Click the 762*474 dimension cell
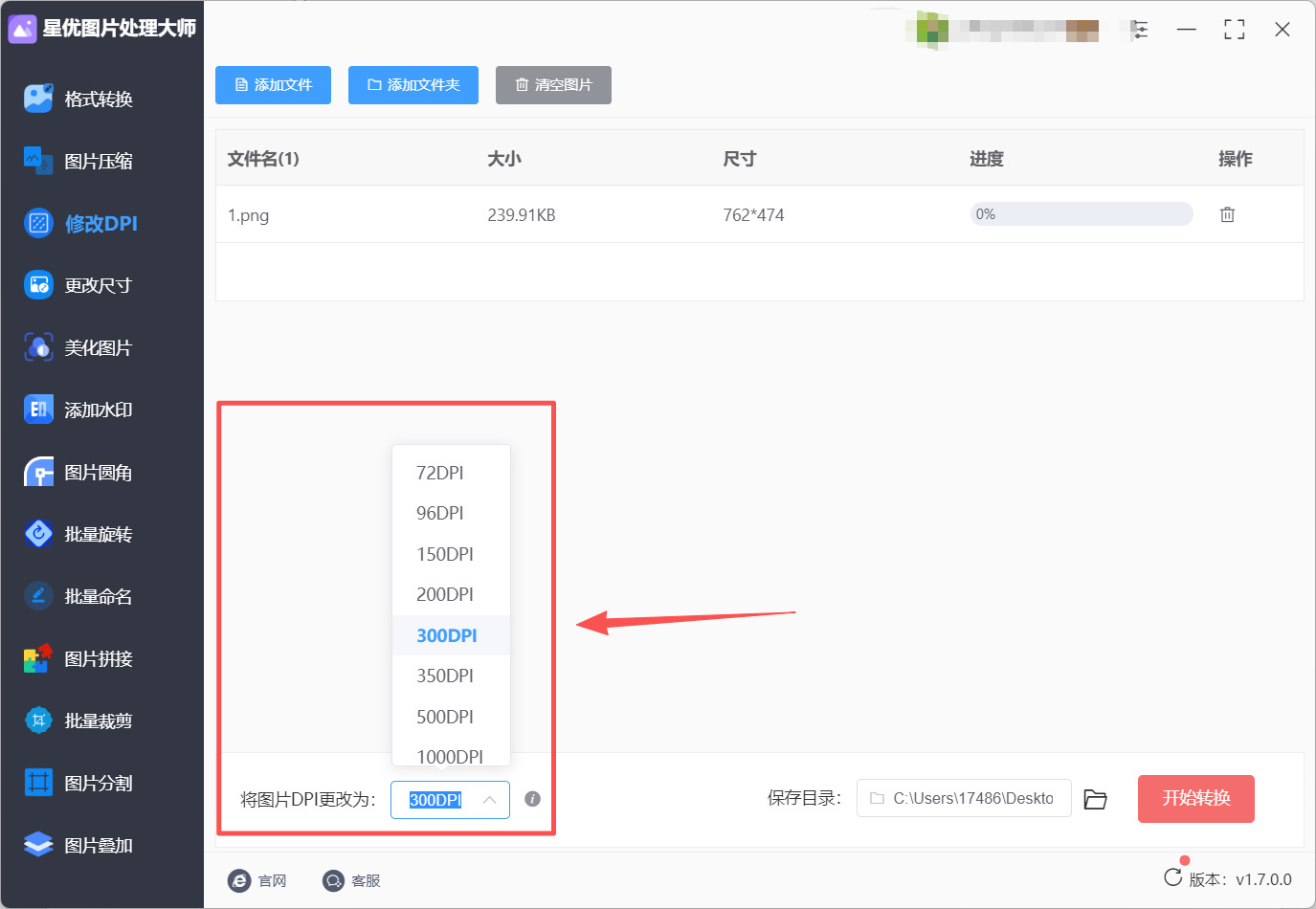This screenshot has height=909, width=1316. click(x=753, y=215)
